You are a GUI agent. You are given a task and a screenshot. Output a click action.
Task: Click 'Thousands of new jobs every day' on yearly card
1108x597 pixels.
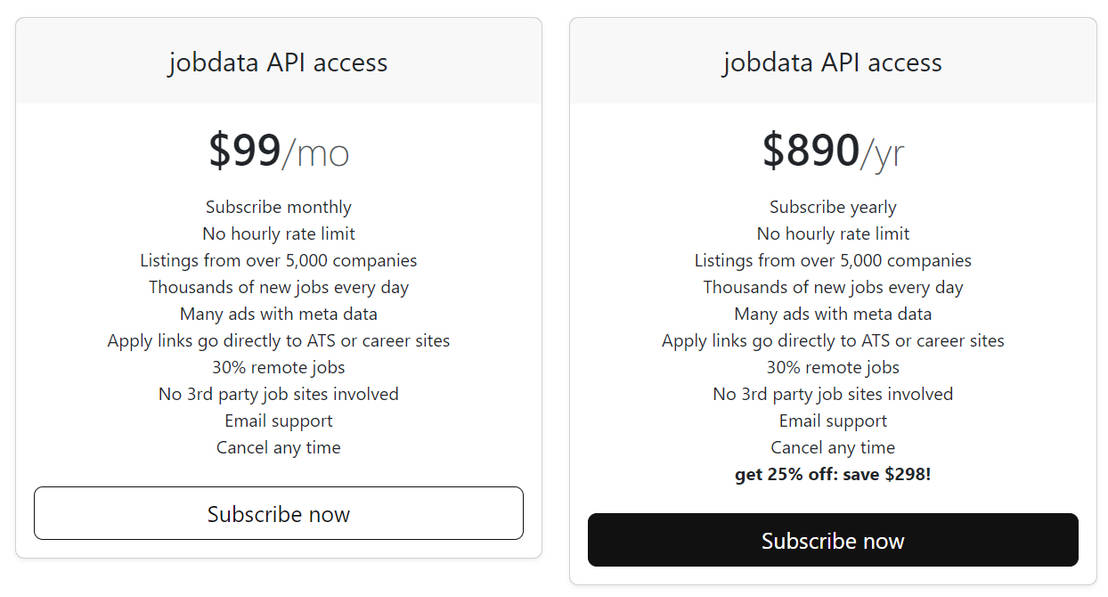833,287
